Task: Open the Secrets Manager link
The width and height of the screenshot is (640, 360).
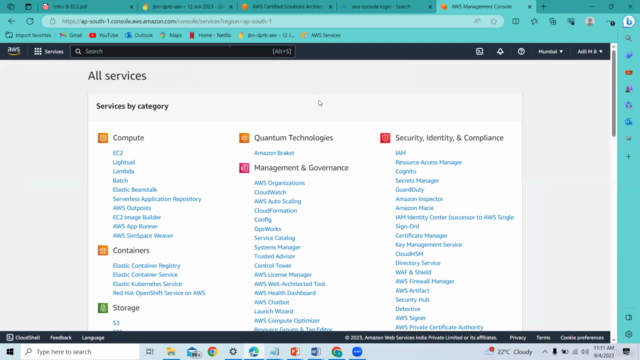Action: click(x=417, y=180)
